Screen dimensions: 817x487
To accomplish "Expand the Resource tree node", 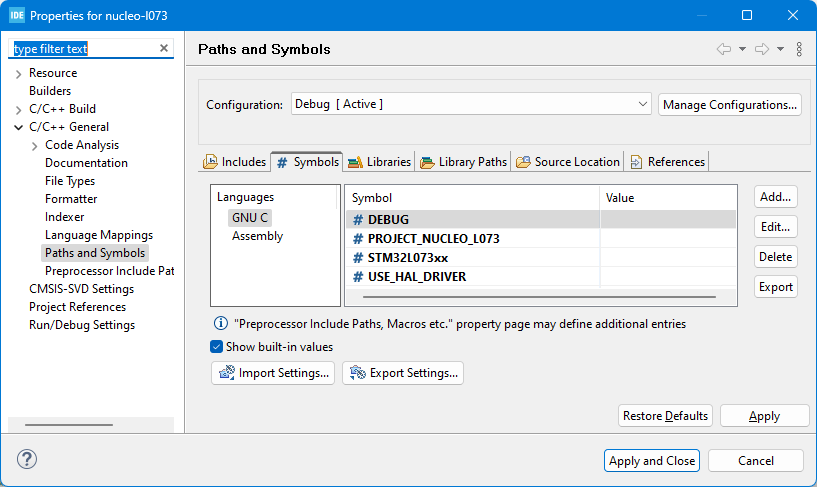I will pos(19,73).
